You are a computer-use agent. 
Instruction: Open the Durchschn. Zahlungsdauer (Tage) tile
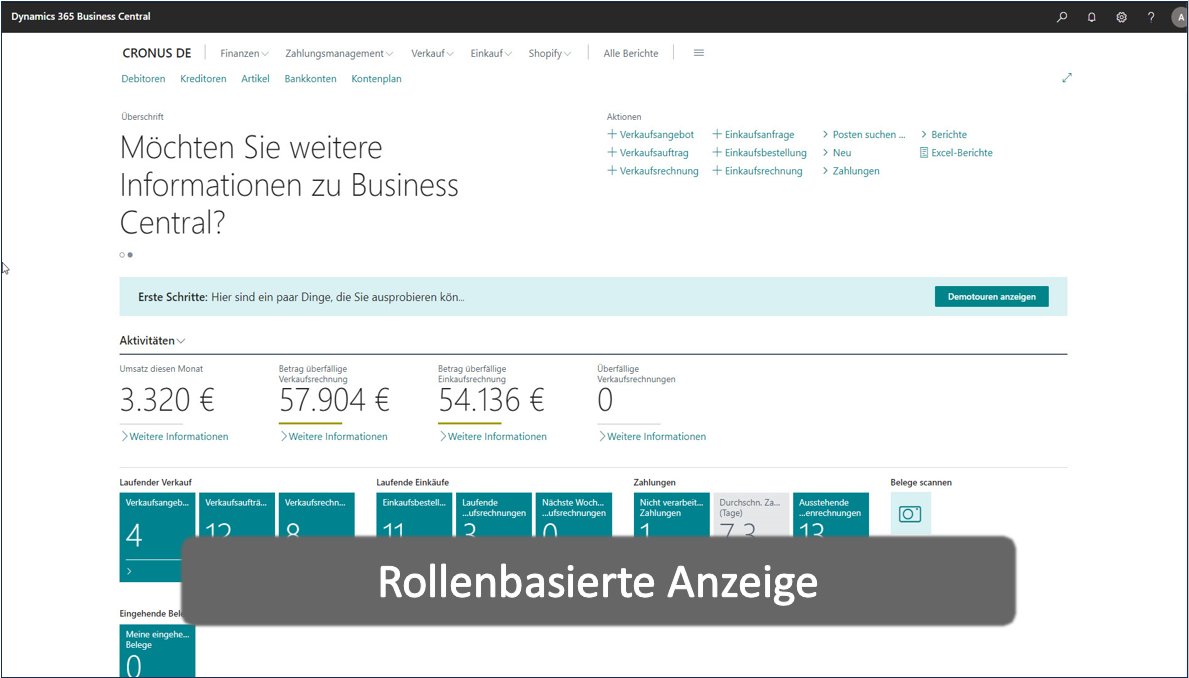point(751,514)
